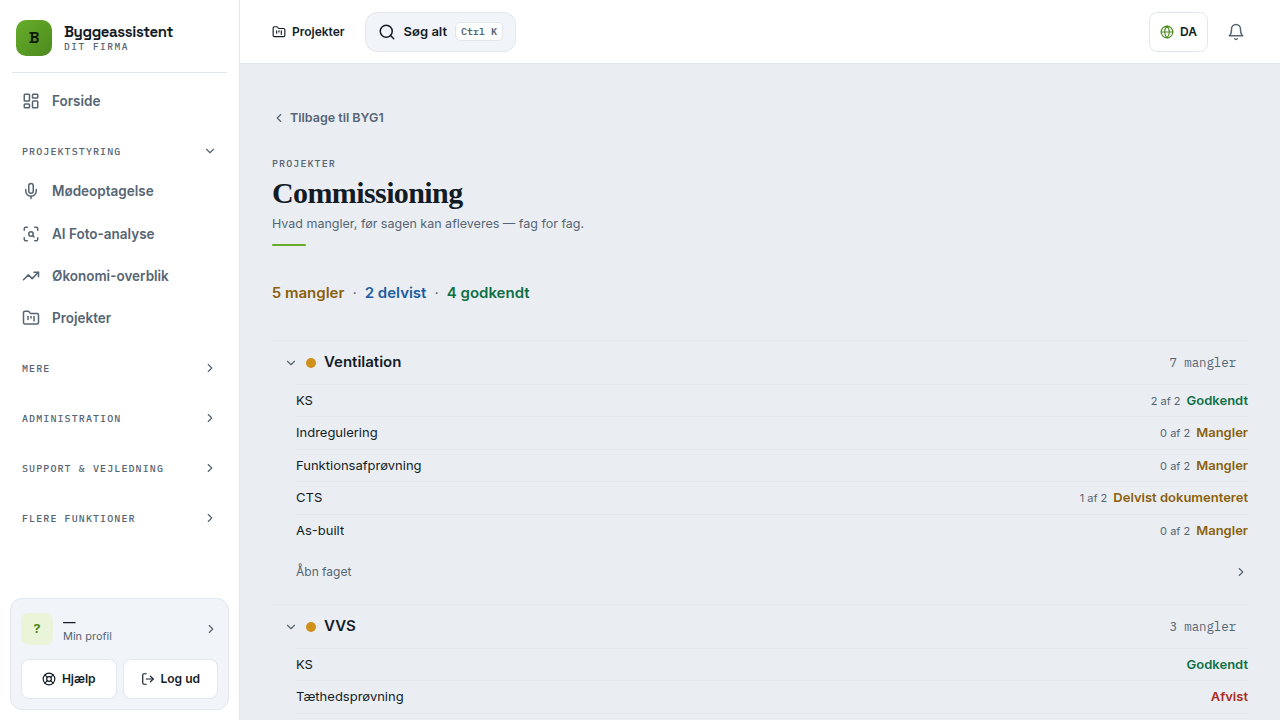The height and width of the screenshot is (720, 1280).
Task: Filter by 4 godkendt
Action: pos(488,293)
